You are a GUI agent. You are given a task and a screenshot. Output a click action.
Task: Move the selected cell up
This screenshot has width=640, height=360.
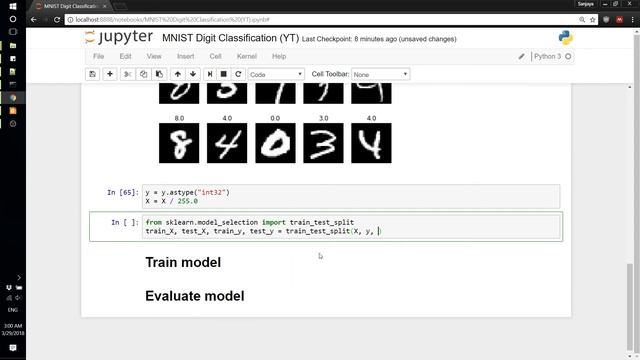[178, 74]
